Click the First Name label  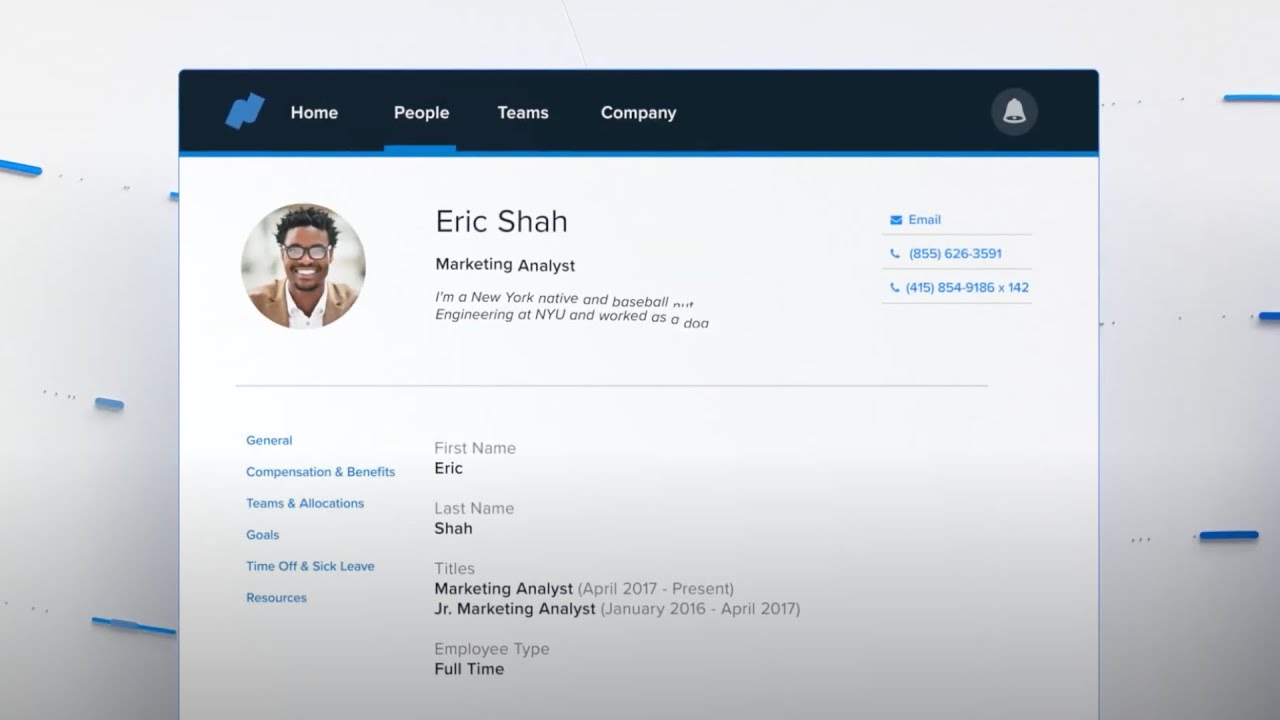pyautogui.click(x=475, y=448)
